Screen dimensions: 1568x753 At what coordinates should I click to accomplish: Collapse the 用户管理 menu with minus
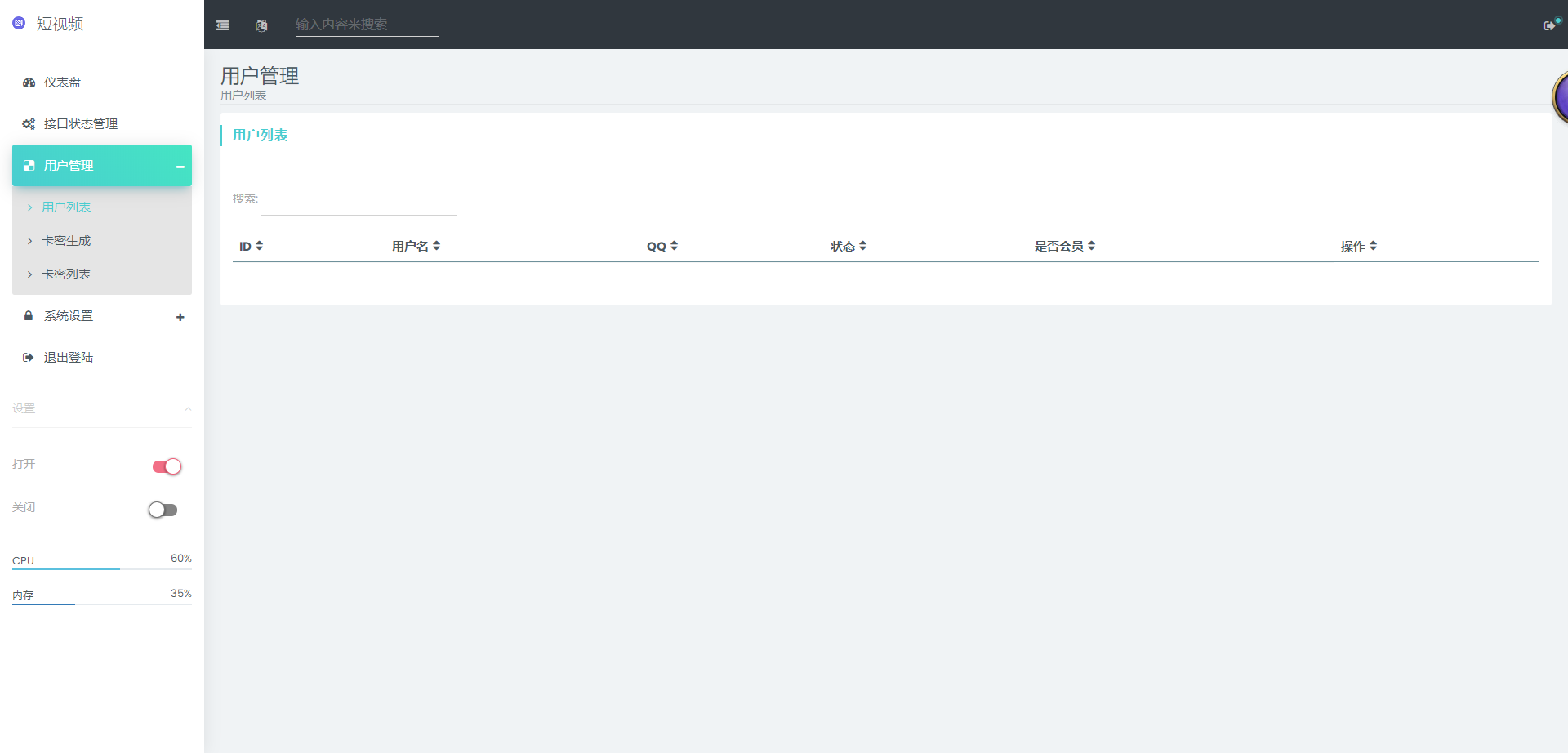[x=180, y=167]
